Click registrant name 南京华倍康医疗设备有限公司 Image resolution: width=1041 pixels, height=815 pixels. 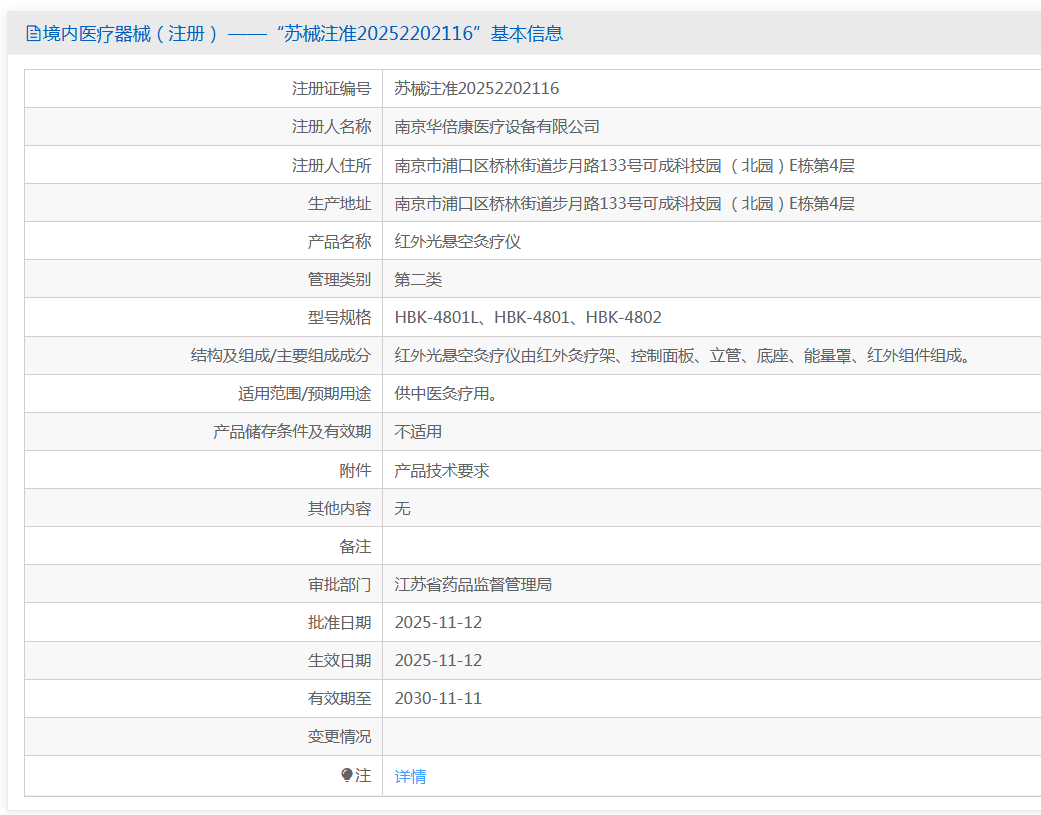(497, 127)
